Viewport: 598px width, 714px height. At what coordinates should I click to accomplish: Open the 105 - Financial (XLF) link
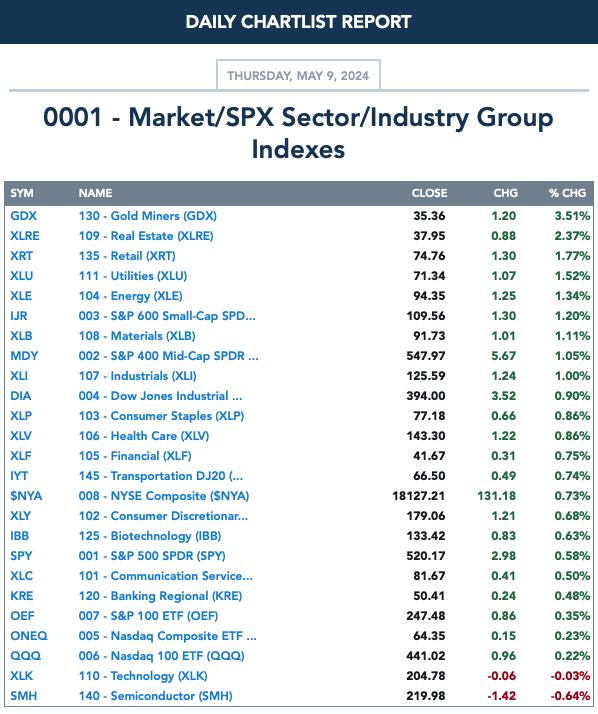click(135, 456)
